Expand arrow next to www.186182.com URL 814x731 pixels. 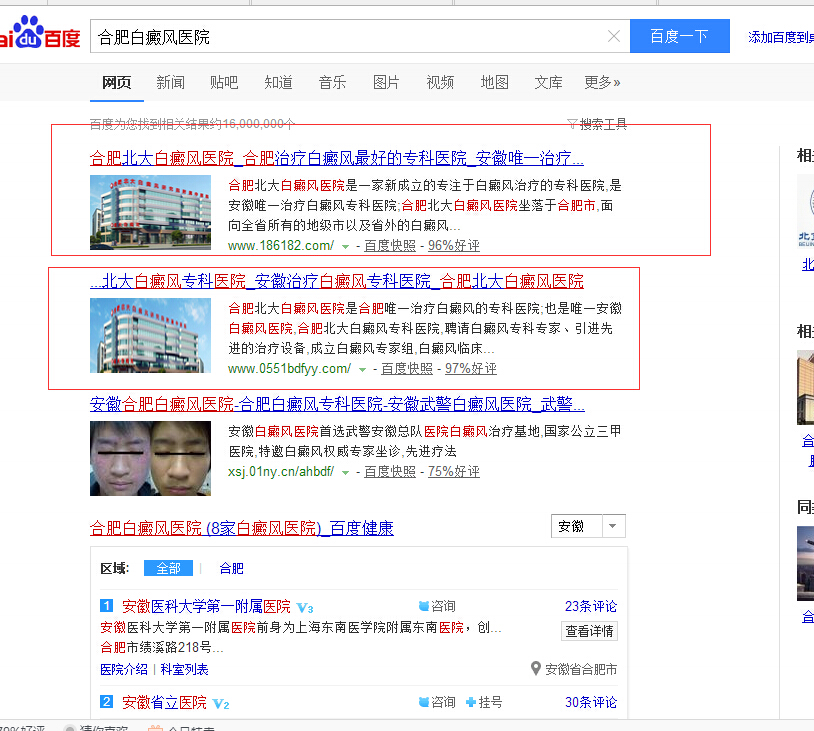[x=345, y=246]
